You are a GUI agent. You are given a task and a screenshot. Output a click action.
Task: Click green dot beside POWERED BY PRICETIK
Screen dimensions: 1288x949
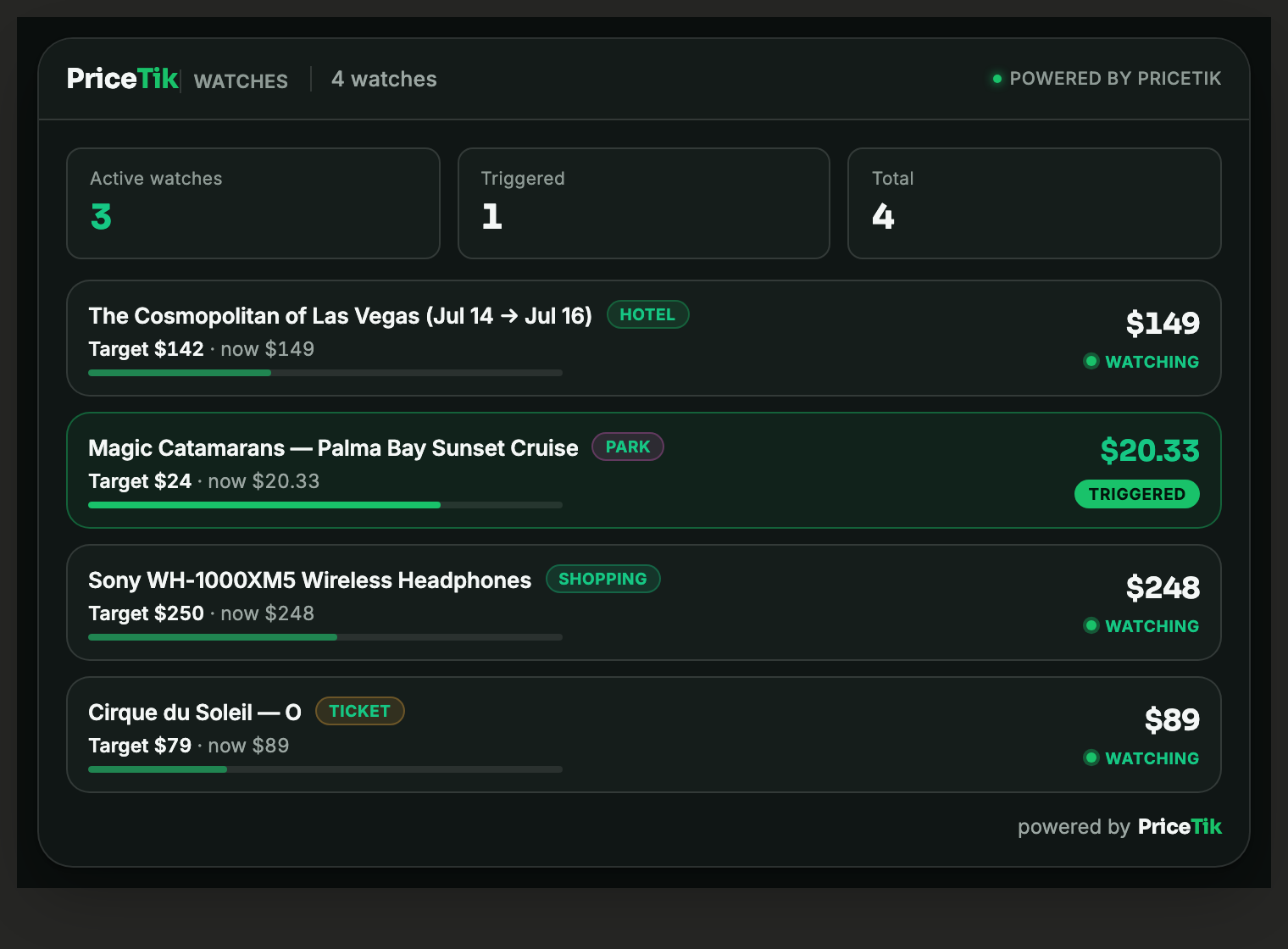(997, 79)
